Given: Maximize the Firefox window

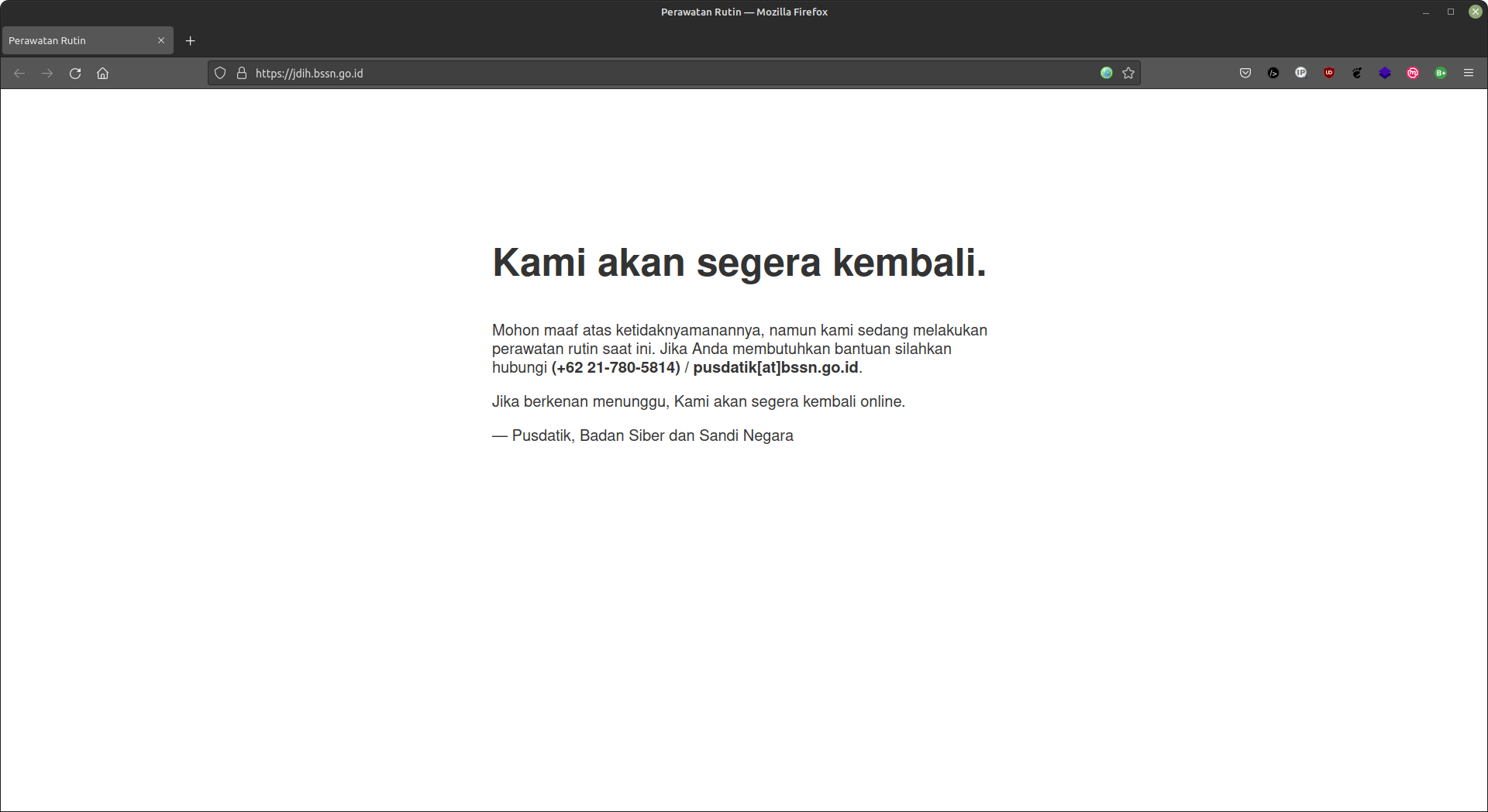Looking at the screenshot, I should click(1451, 12).
